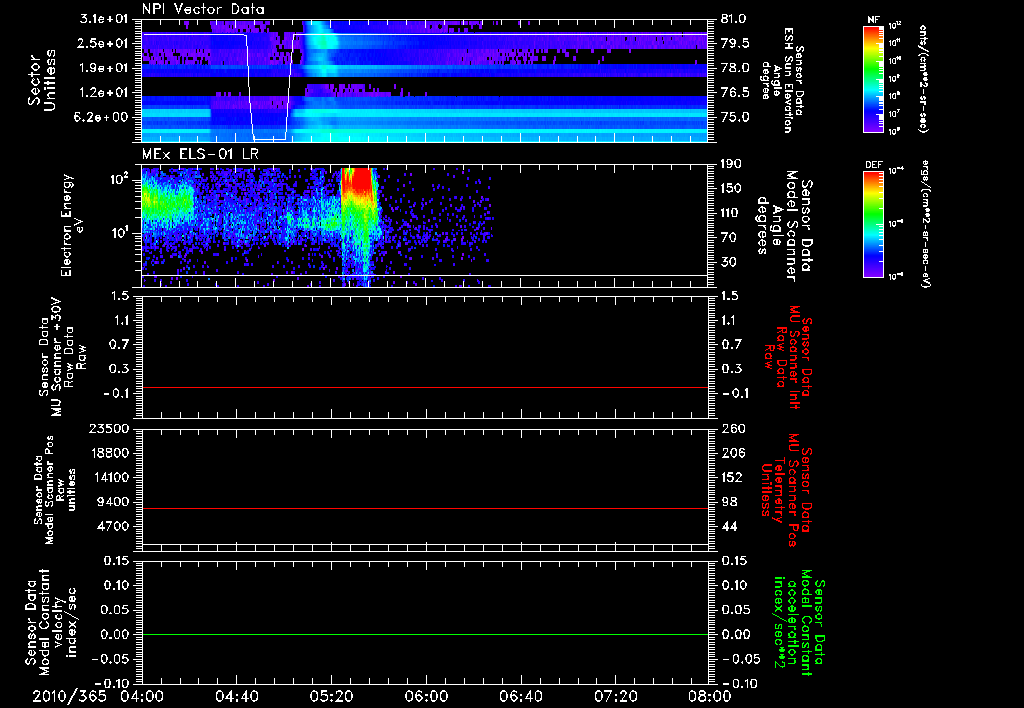
Task: Select the "ESH Sun Elevation Angle" axis label
Action: tap(783, 80)
